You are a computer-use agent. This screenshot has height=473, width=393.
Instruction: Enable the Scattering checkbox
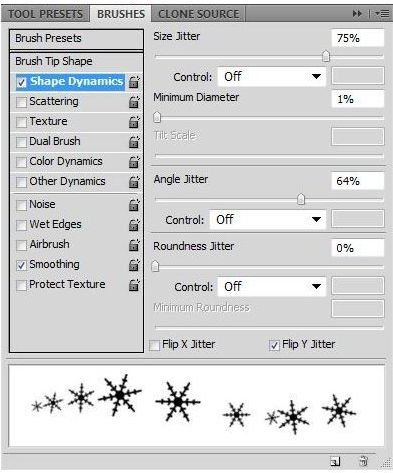[x=21, y=102]
